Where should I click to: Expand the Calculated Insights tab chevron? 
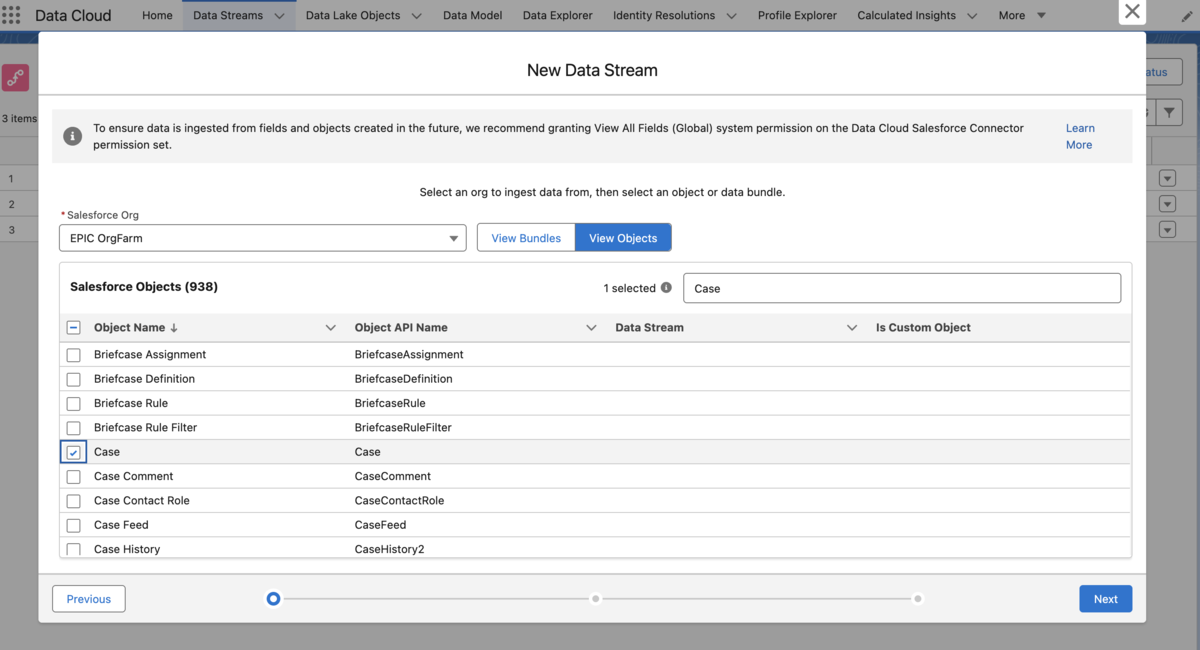(972, 16)
